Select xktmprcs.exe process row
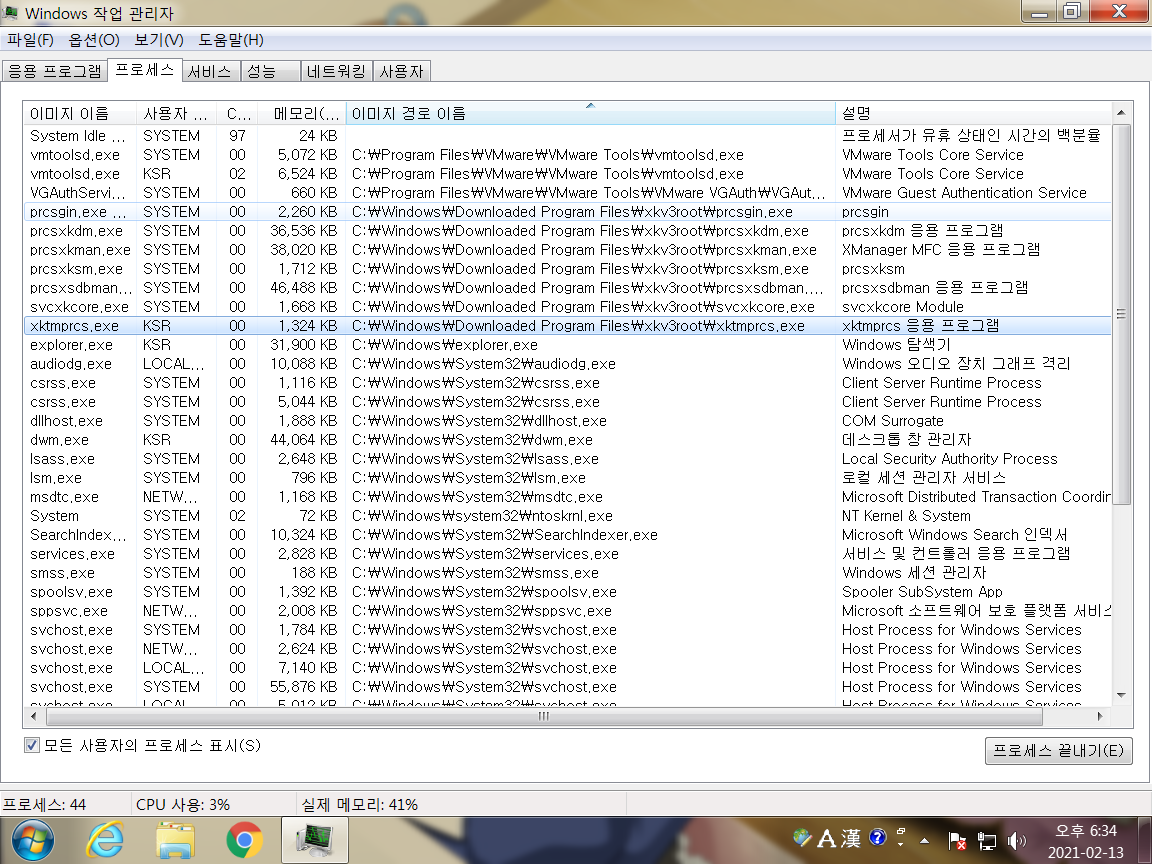 click(567, 325)
